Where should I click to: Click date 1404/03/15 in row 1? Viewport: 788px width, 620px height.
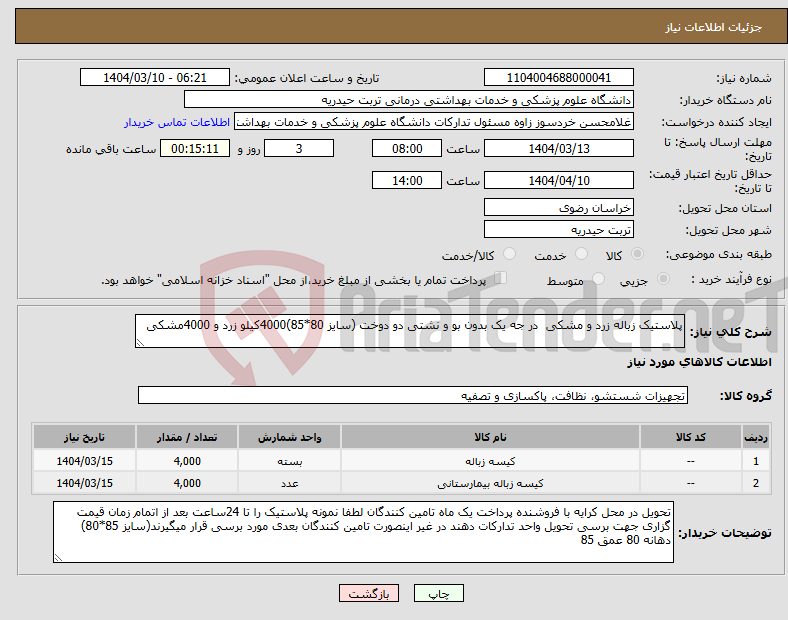pos(84,461)
